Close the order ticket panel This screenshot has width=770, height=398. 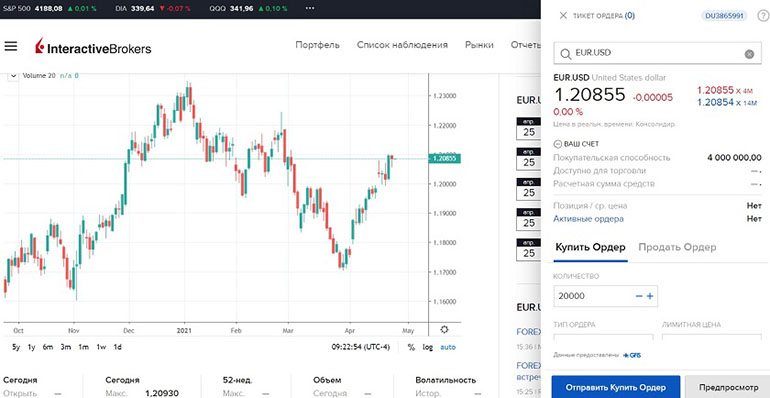click(563, 15)
